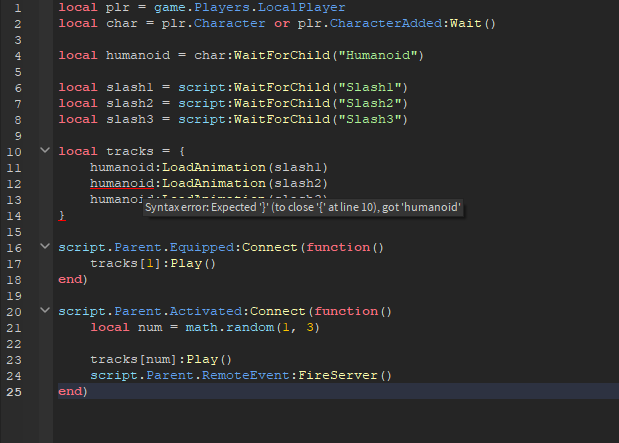The width and height of the screenshot is (619, 443).
Task: Click line number 14 in the gutter
Action: (x=14, y=216)
